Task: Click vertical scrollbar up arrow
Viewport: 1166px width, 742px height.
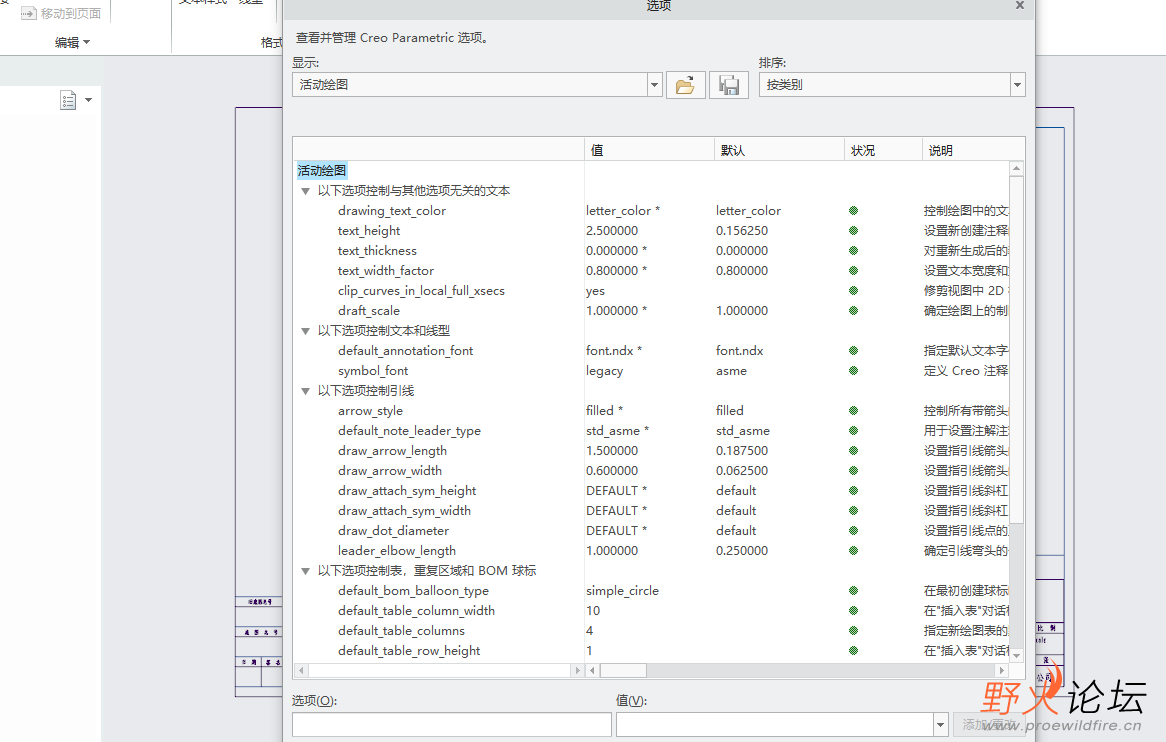Action: (x=1017, y=169)
